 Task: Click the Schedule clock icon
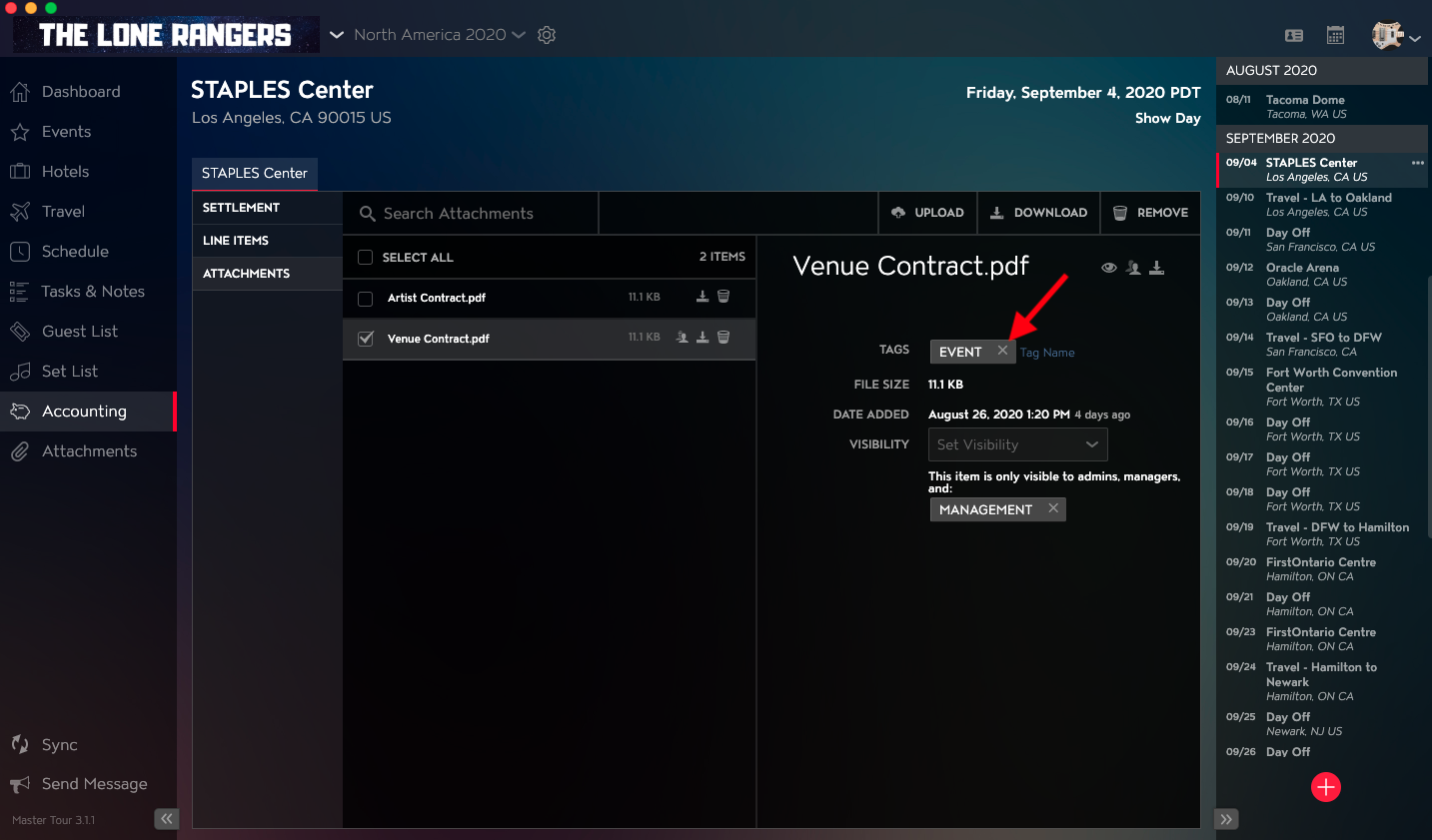pos(20,252)
